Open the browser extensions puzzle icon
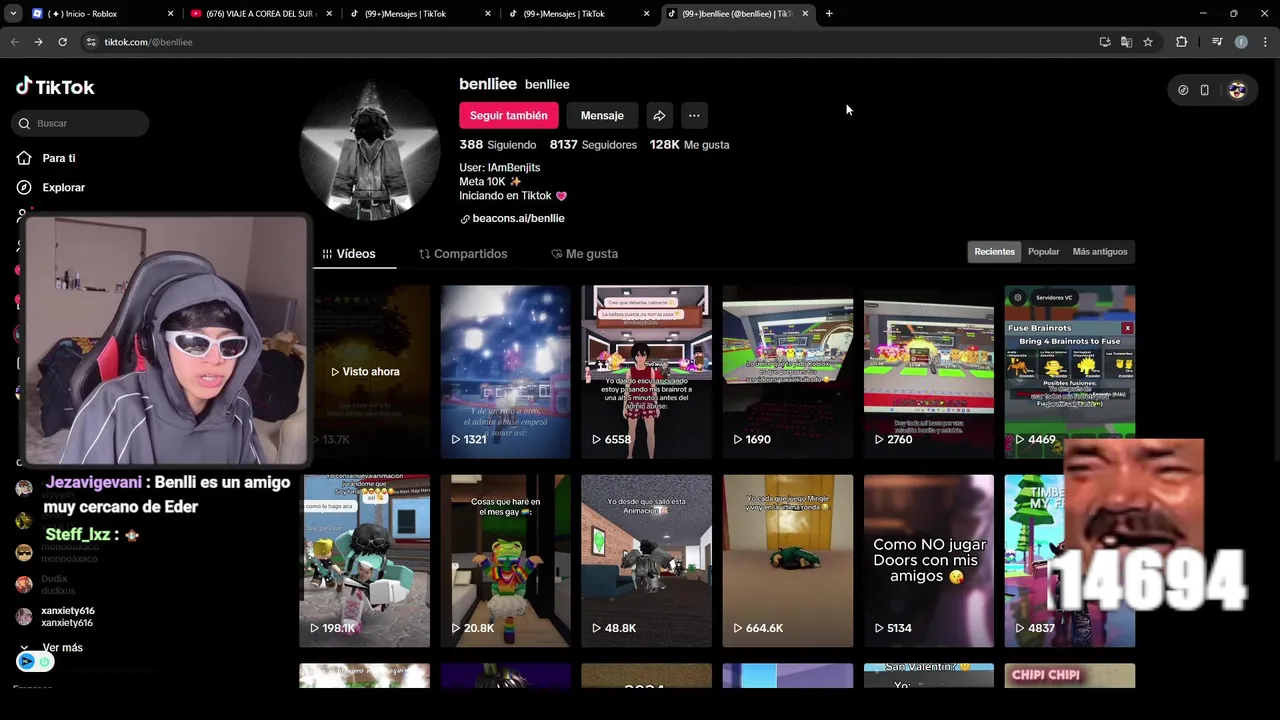The height and width of the screenshot is (720, 1280). (x=1182, y=42)
